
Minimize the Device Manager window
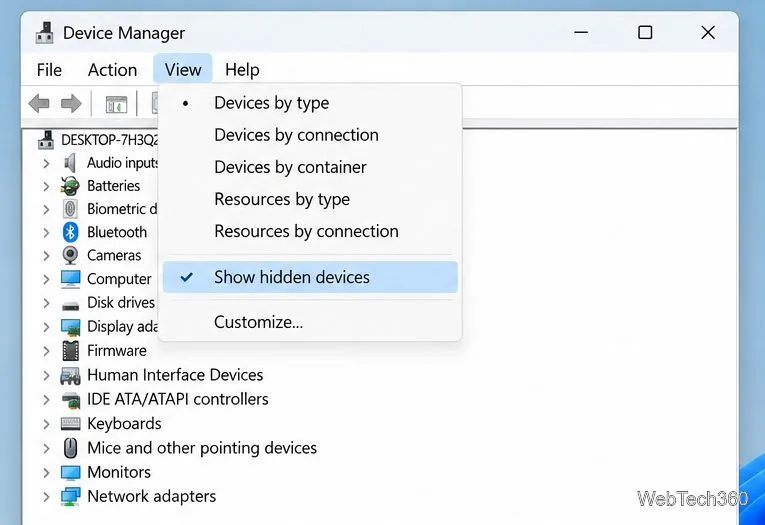(581, 33)
